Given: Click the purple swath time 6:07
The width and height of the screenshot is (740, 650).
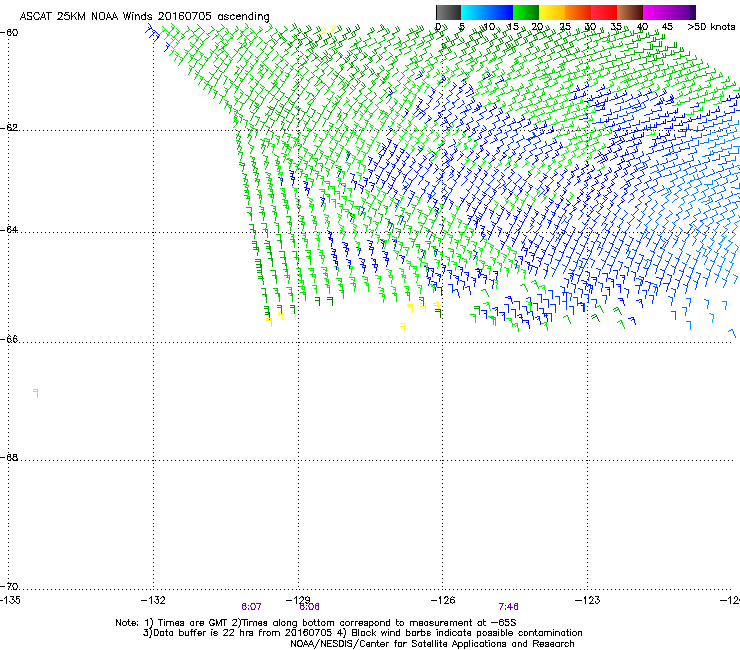Looking at the screenshot, I should click(x=251, y=607).
